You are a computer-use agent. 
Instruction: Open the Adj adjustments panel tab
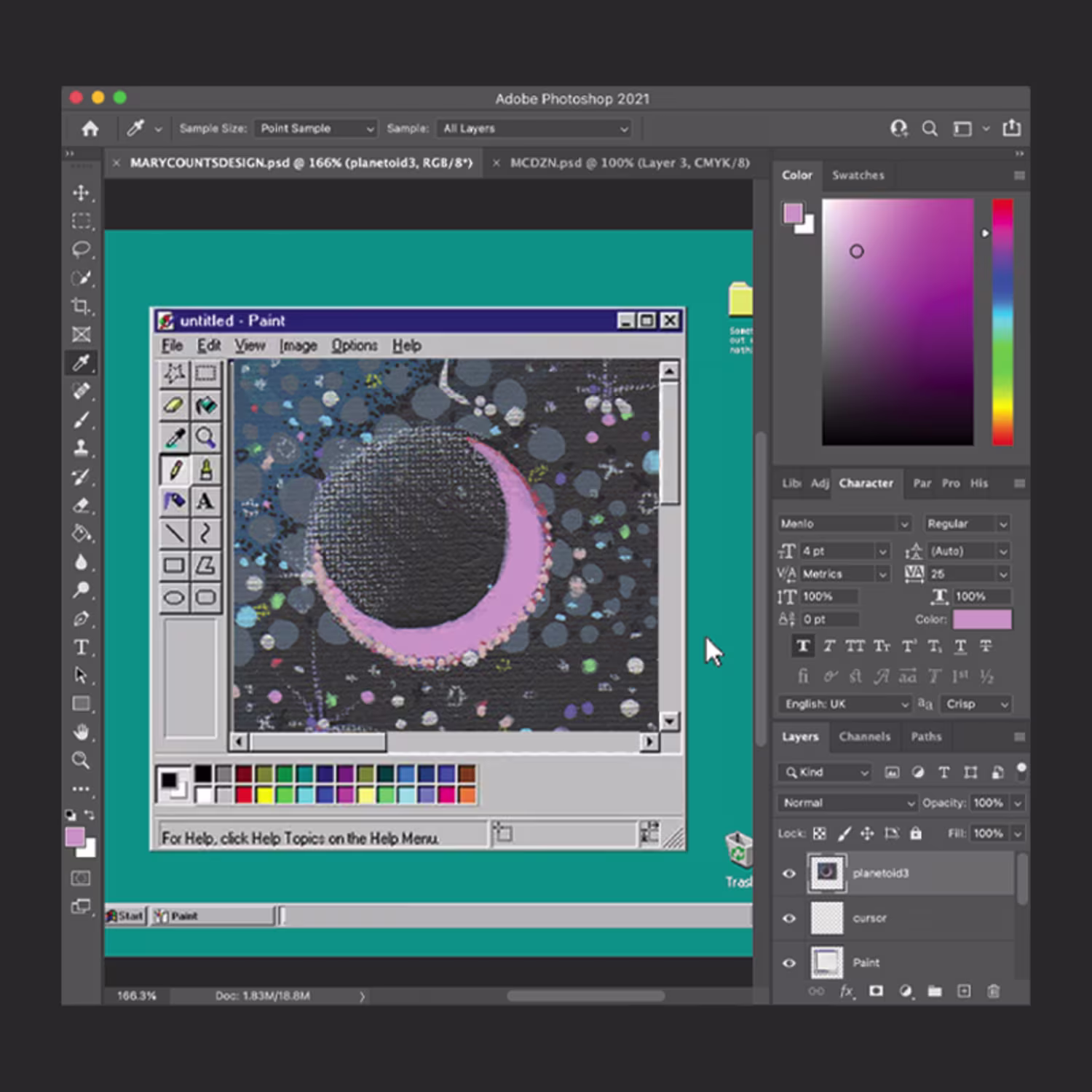(820, 483)
